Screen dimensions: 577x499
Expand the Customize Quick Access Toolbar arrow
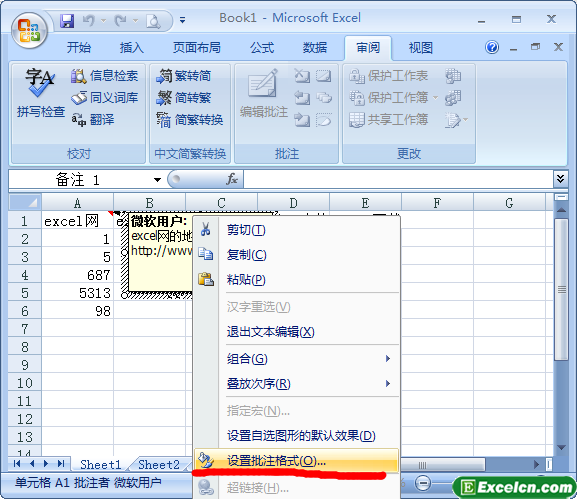point(183,20)
